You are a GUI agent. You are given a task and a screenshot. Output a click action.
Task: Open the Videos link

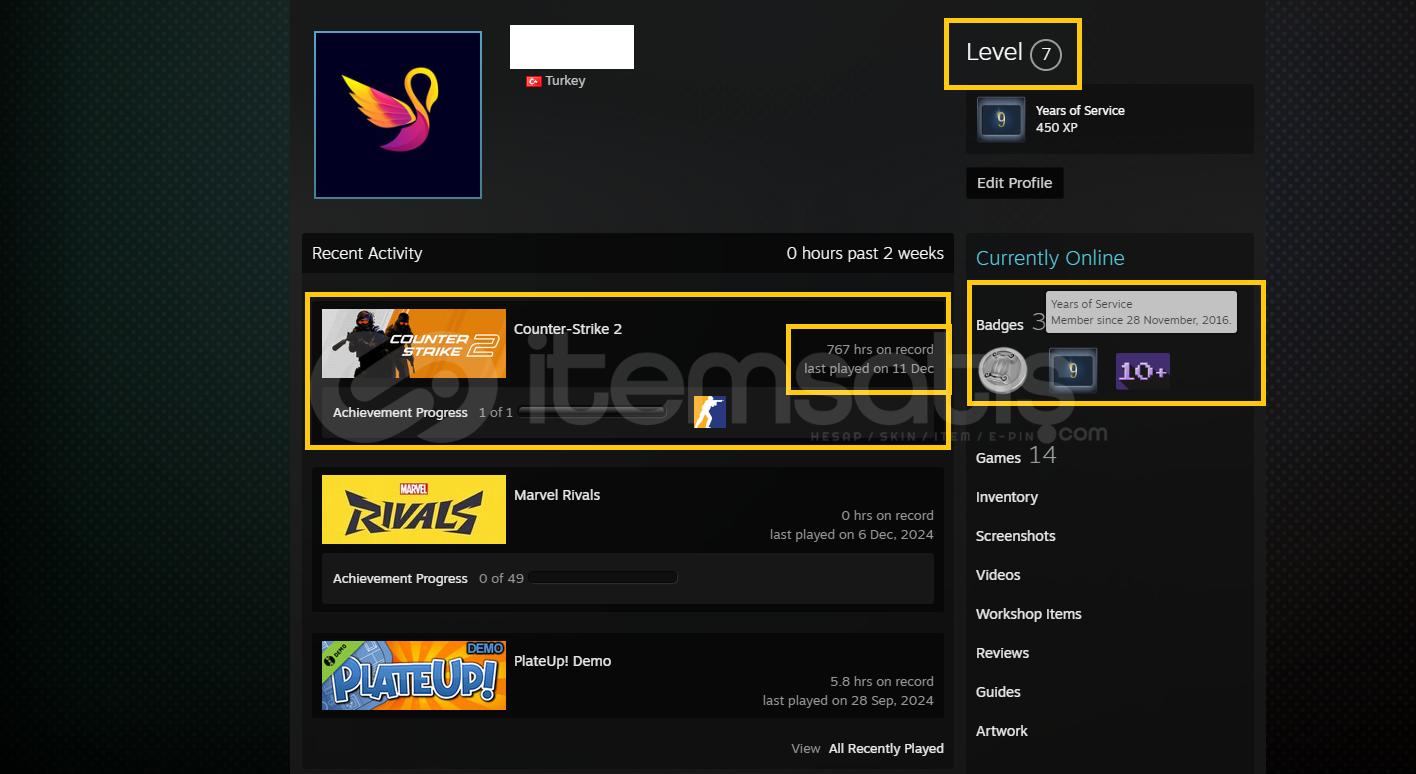(998, 575)
